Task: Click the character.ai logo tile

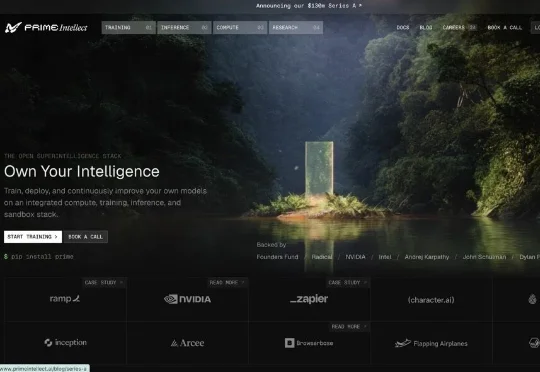Action: click(431, 300)
